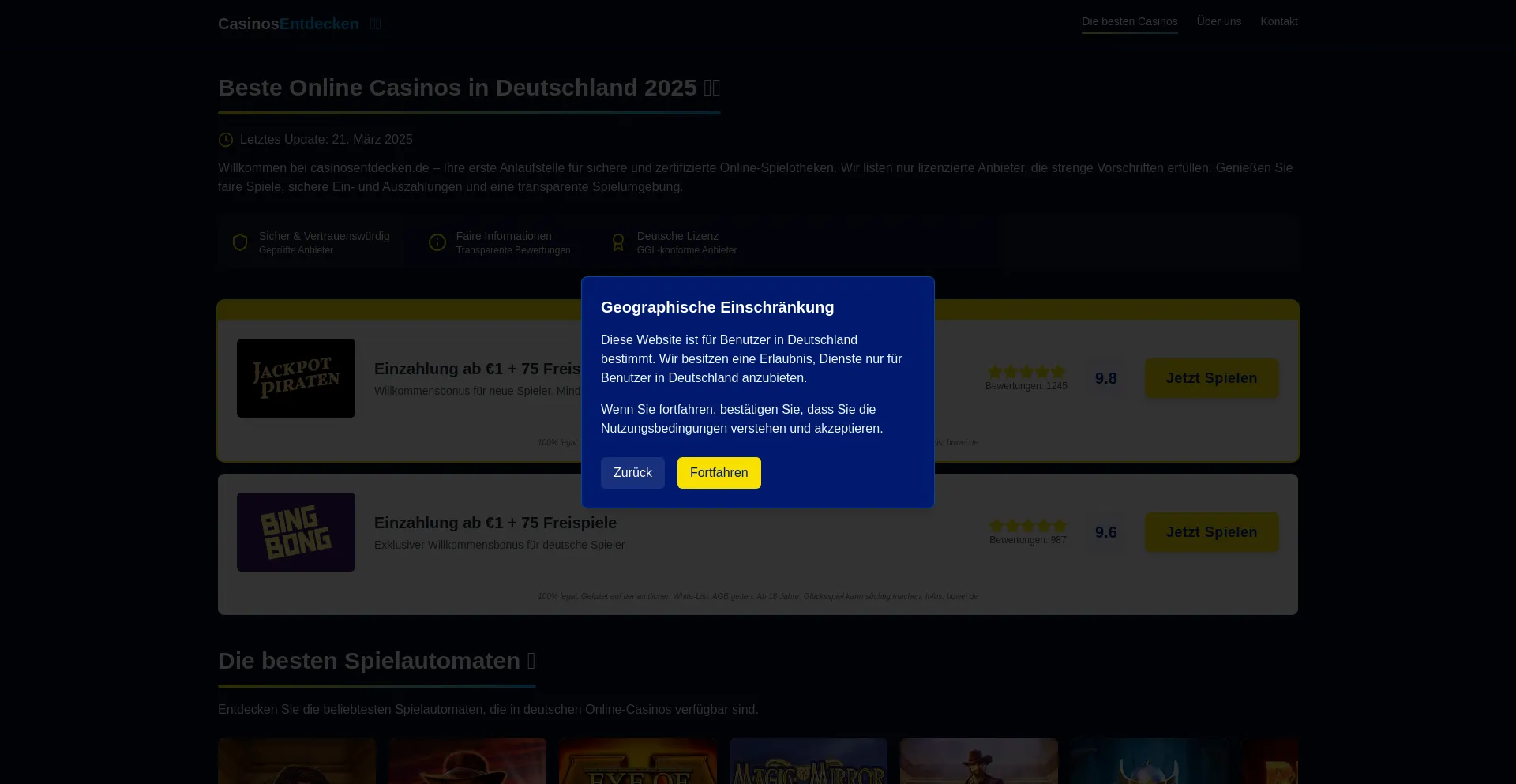Click Jetzt Spielen for Bing Bong
Screen dimensions: 1516x784
pyautogui.click(x=1211, y=532)
